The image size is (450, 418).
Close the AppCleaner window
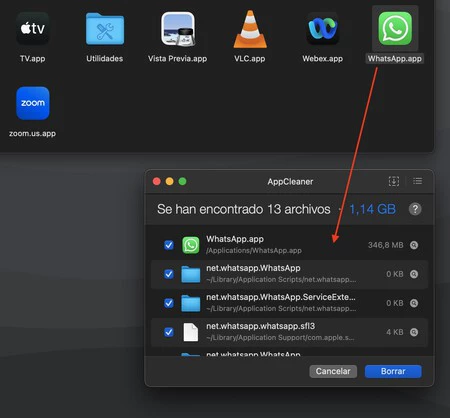[157, 181]
